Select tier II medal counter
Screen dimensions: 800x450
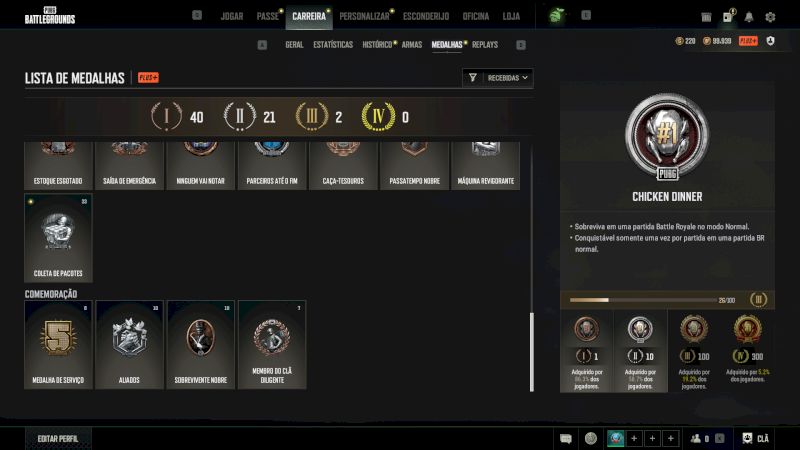(x=250, y=117)
